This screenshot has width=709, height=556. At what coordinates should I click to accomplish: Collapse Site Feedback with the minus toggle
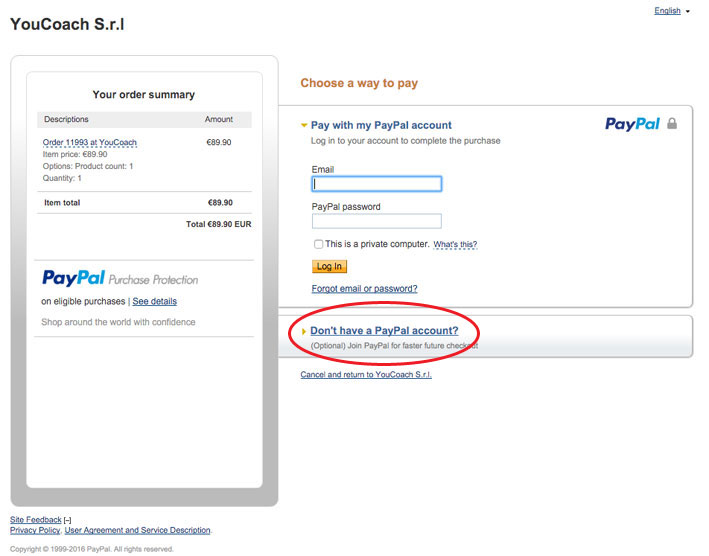67,520
